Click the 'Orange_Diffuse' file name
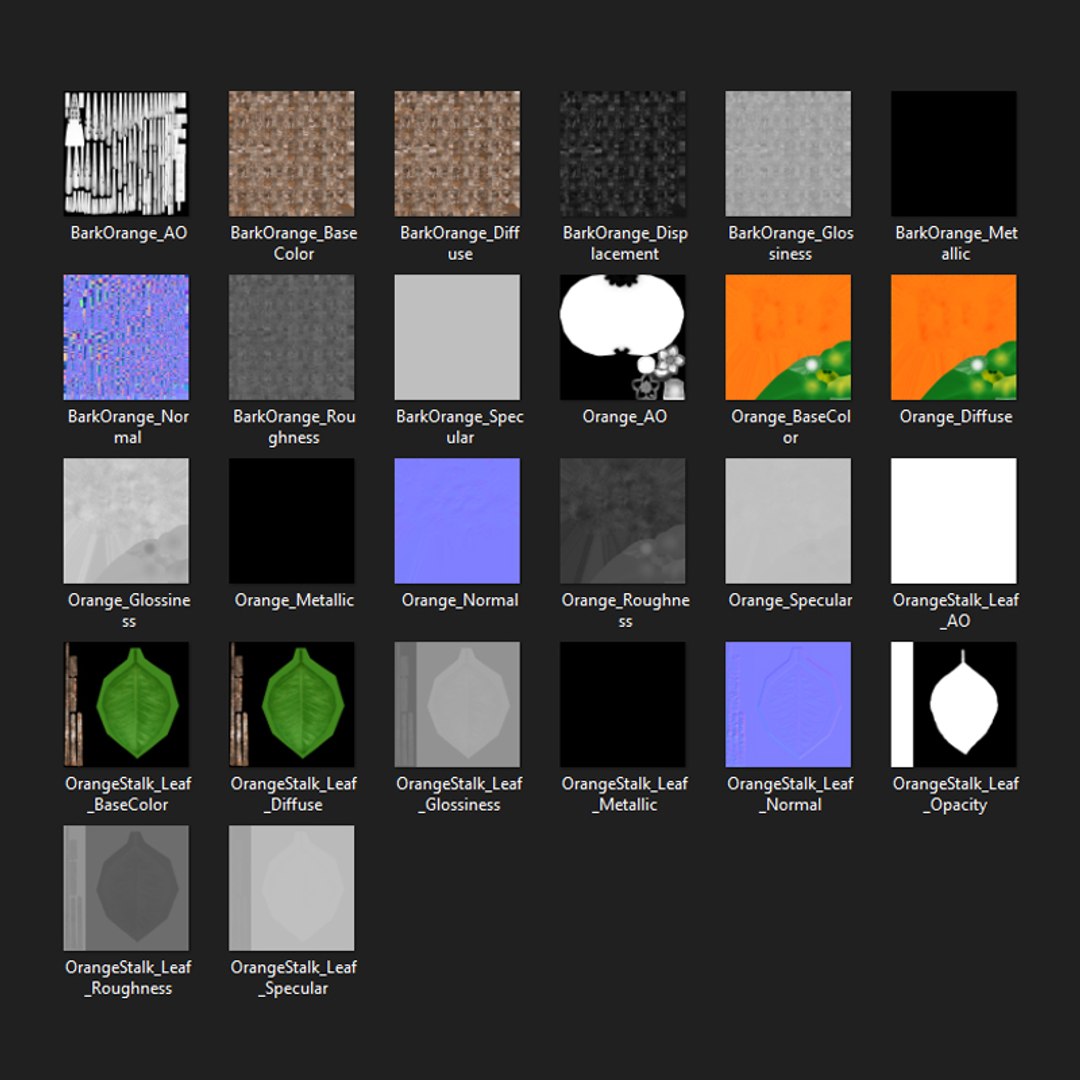The width and height of the screenshot is (1080, 1080). coord(956,417)
